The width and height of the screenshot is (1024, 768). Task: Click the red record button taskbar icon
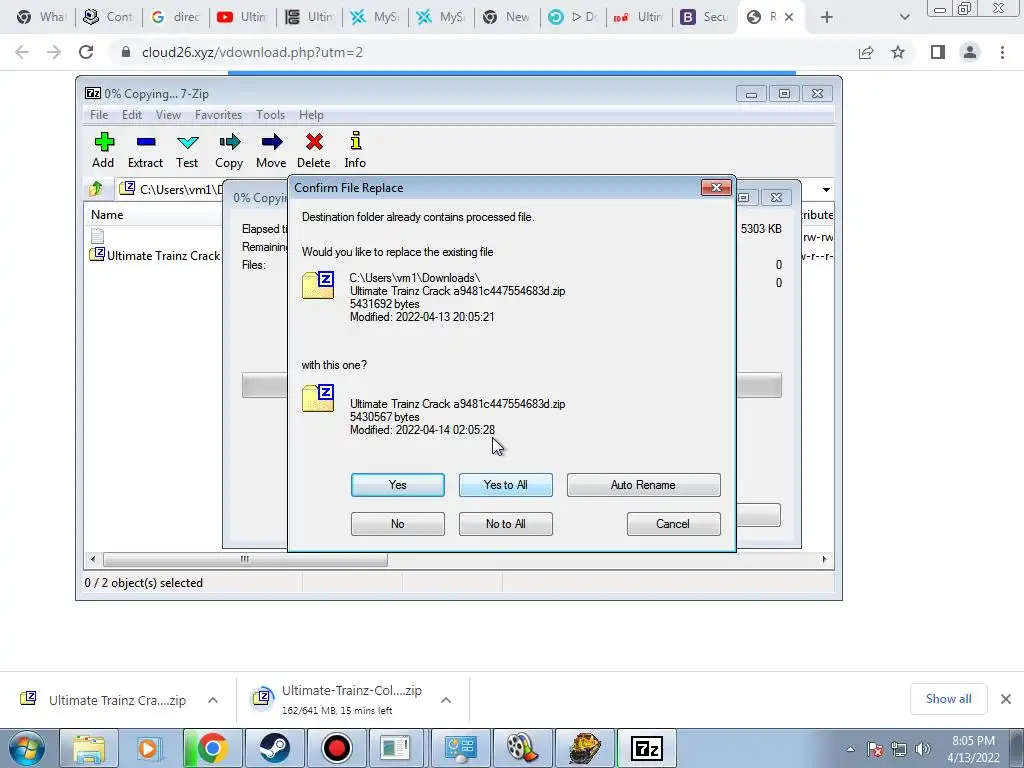click(x=336, y=748)
